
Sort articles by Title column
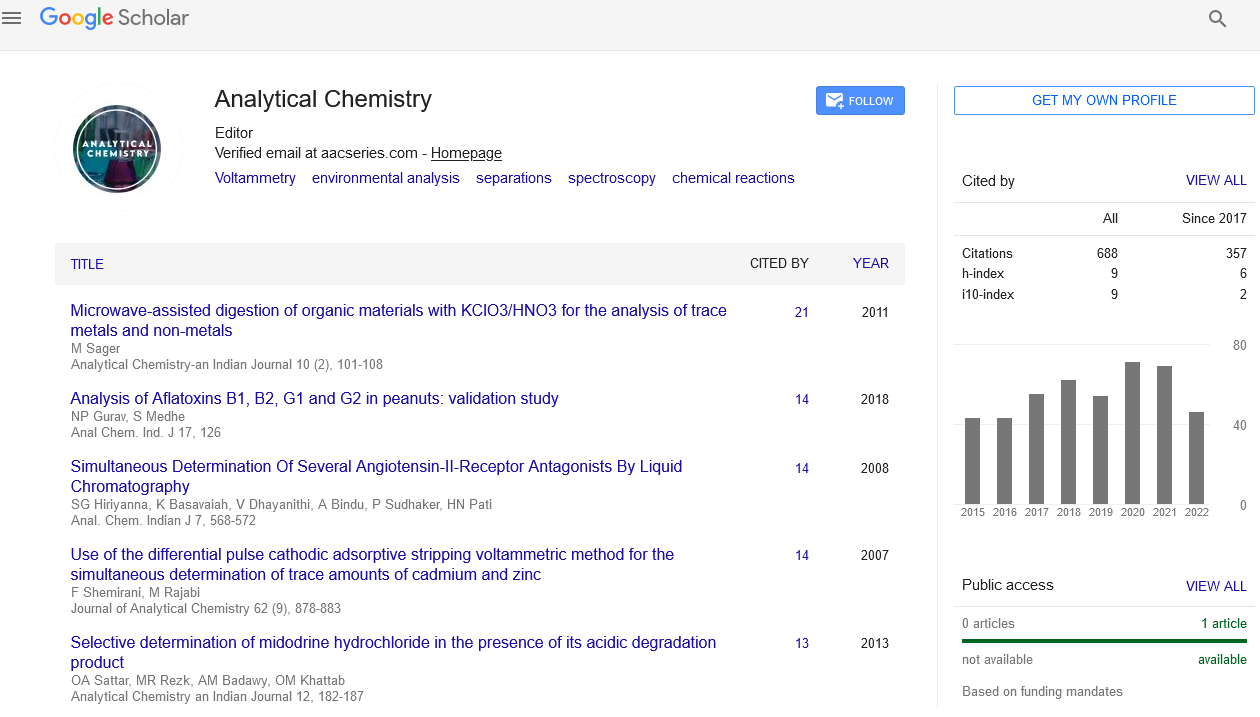coord(87,264)
